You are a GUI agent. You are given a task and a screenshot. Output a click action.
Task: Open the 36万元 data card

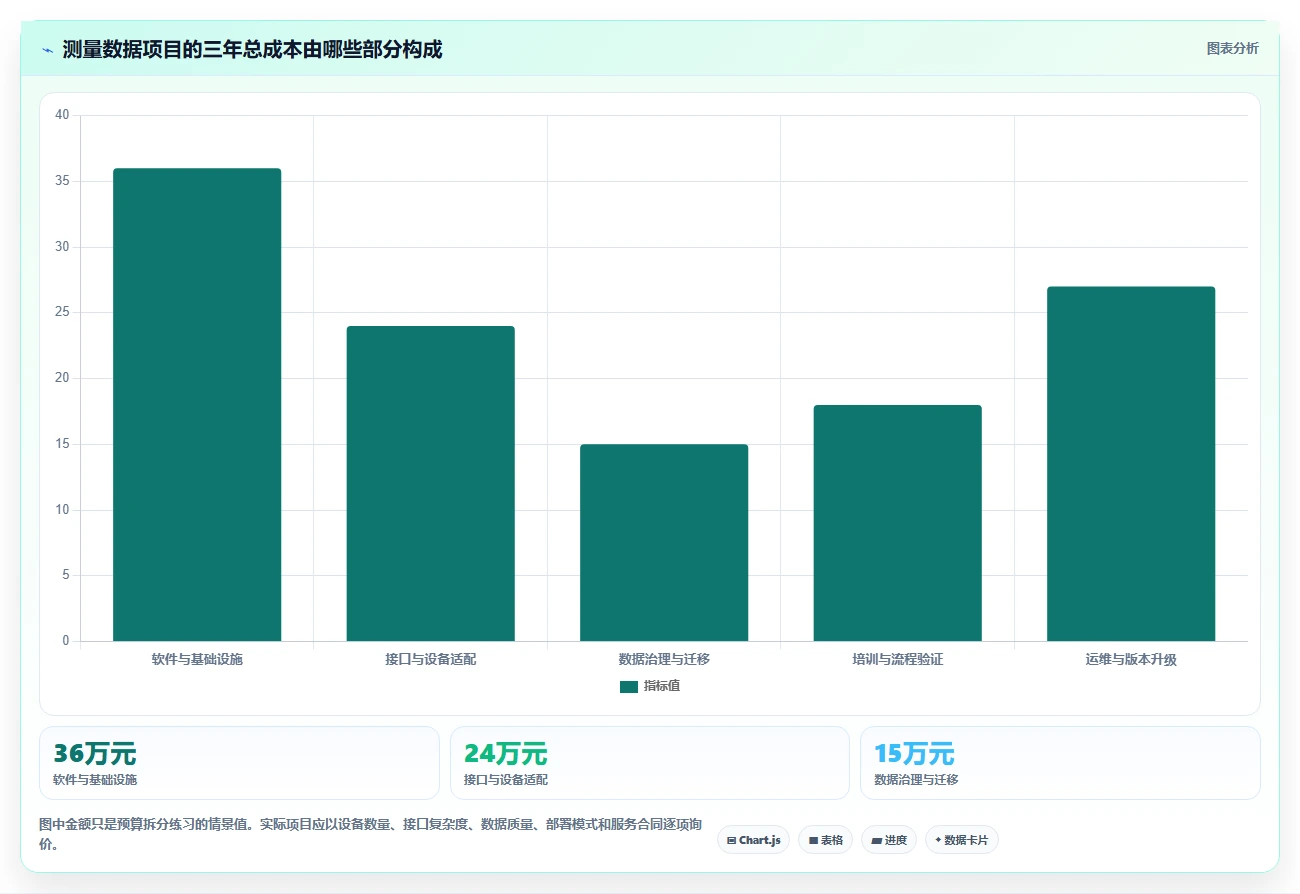pyautogui.click(x=239, y=763)
